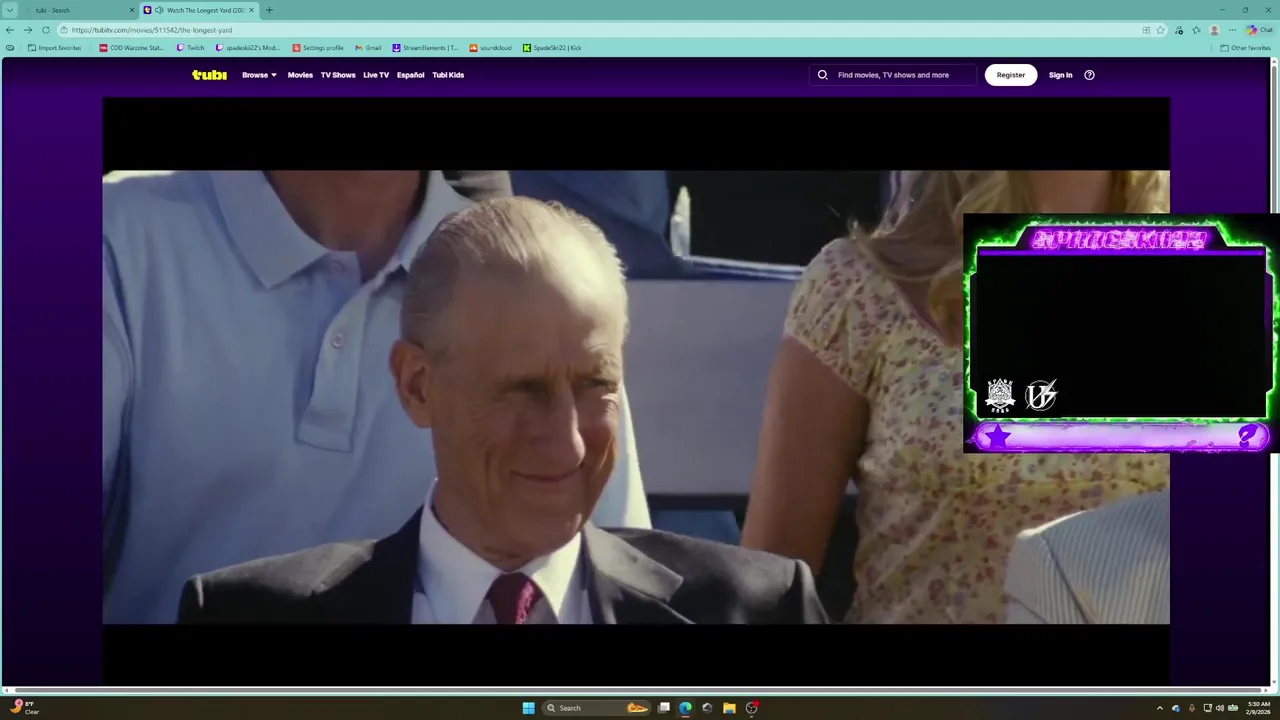Open a new browser tab
The width and height of the screenshot is (1280, 720).
pyautogui.click(x=269, y=10)
